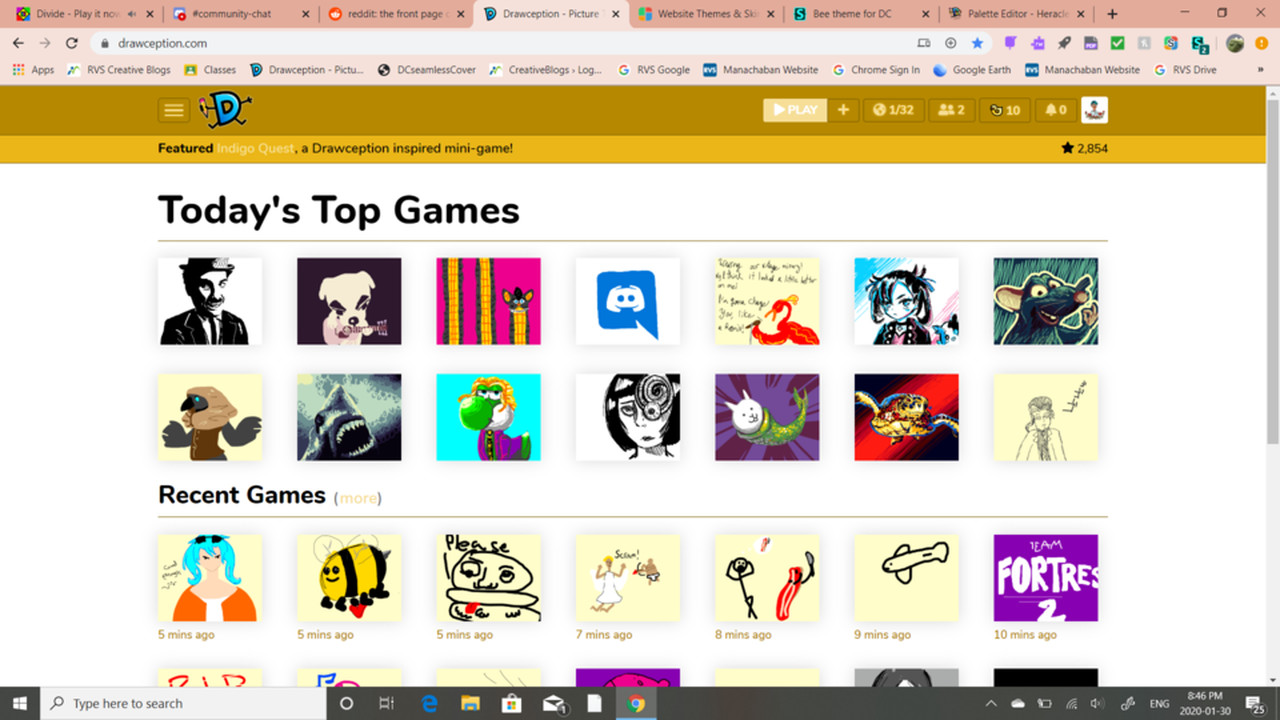Open the hamburger navigation menu
Screen dimensions: 1280x720
click(x=173, y=110)
